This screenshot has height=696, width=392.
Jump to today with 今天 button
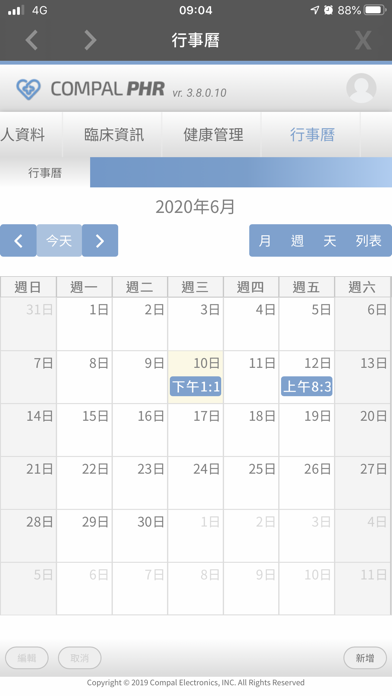(x=59, y=241)
